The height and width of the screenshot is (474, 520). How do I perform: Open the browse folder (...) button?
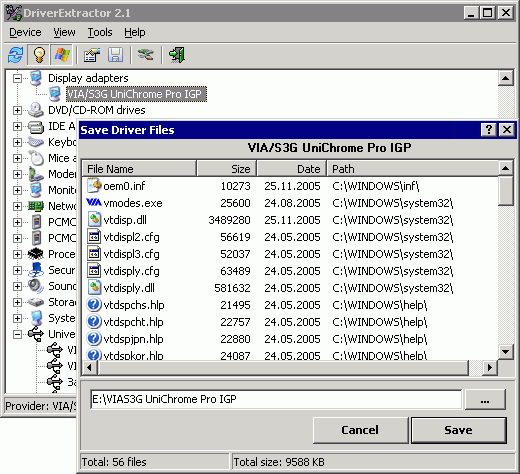click(485, 399)
